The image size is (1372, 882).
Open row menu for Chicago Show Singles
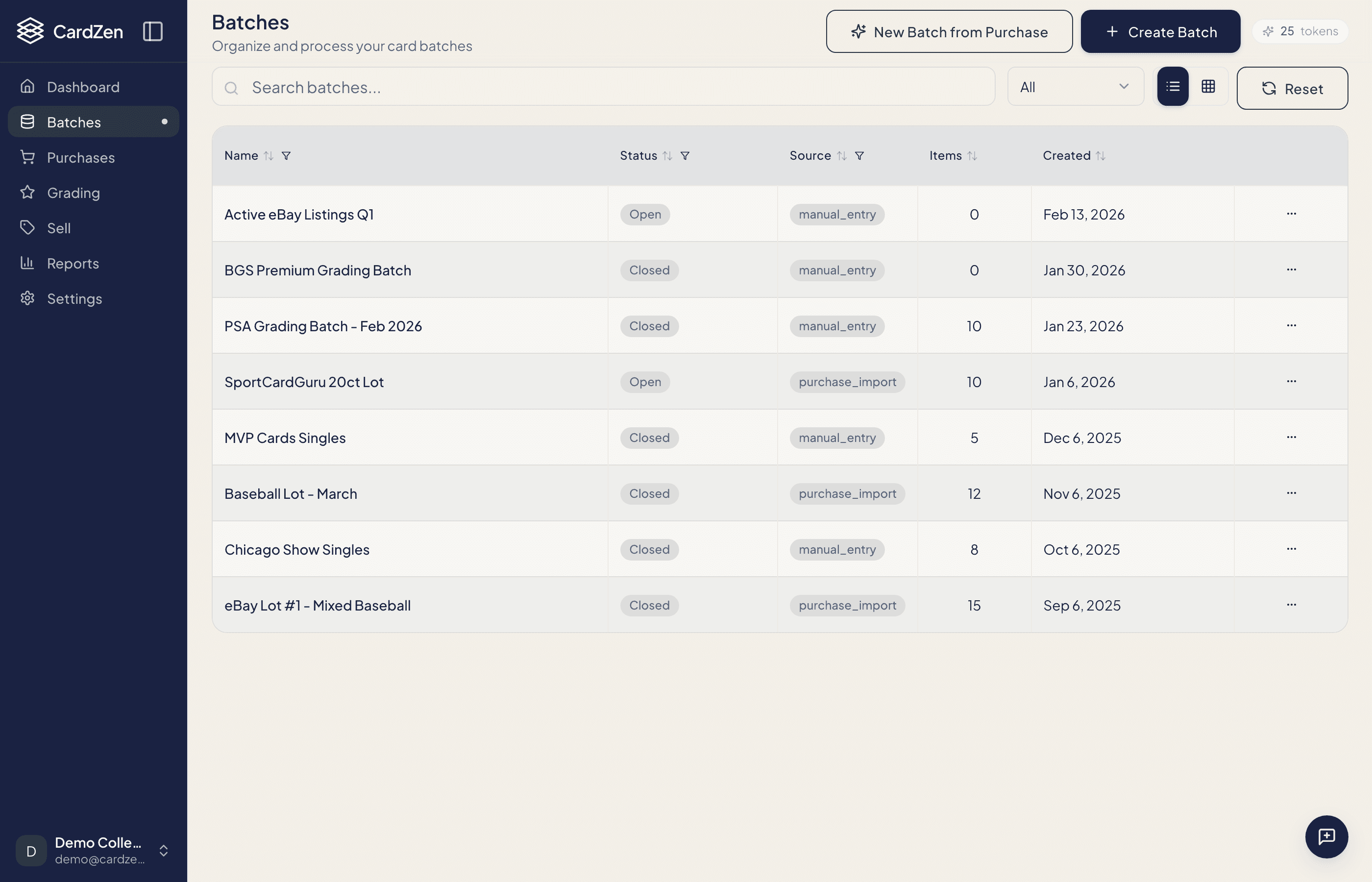(x=1291, y=549)
